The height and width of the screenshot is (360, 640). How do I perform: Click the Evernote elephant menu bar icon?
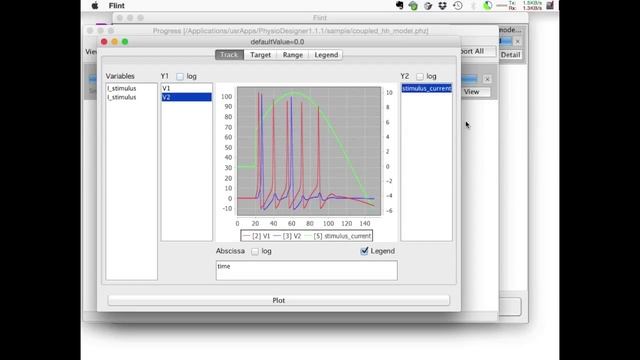pos(400,5)
